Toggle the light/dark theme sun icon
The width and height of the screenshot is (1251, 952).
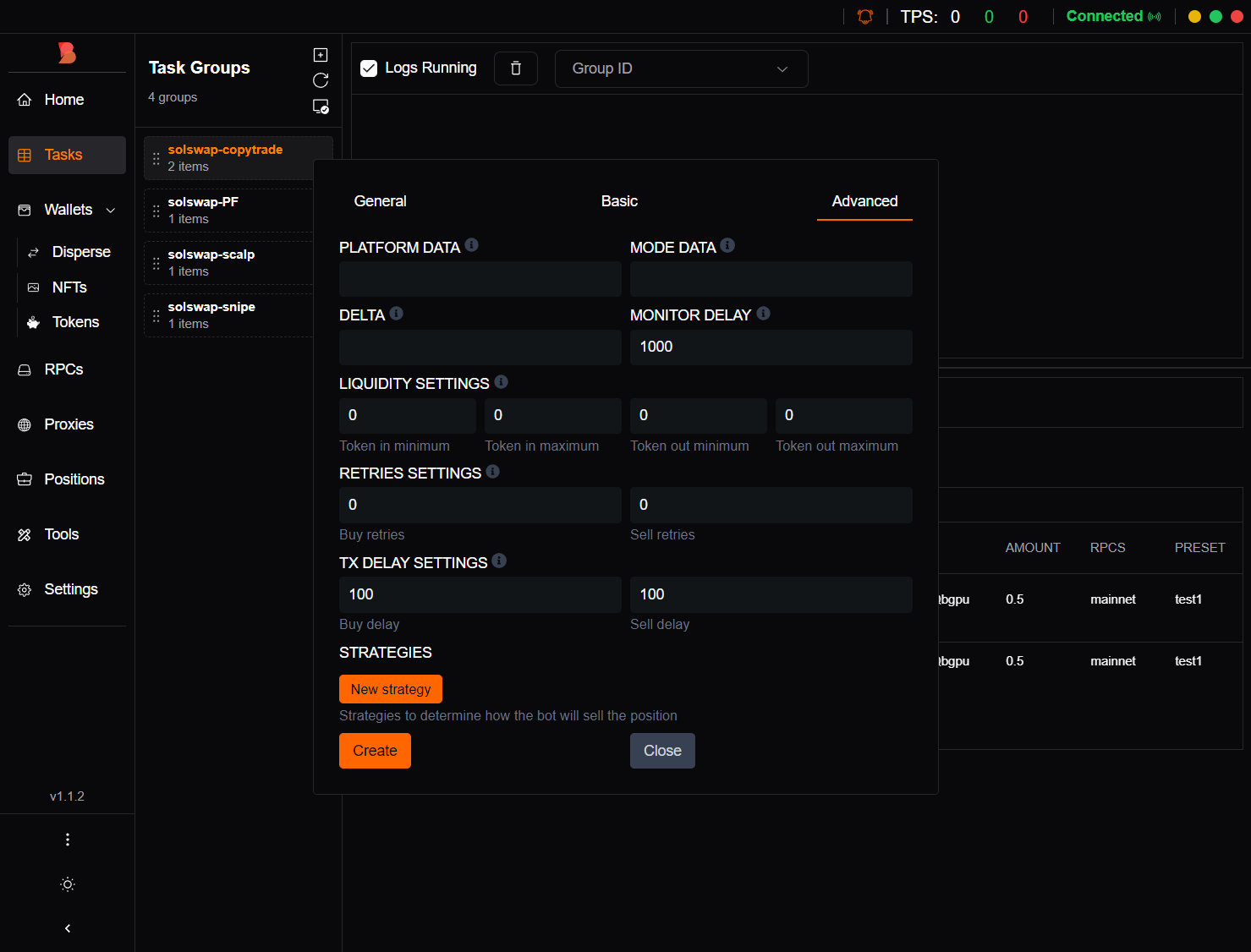(68, 884)
